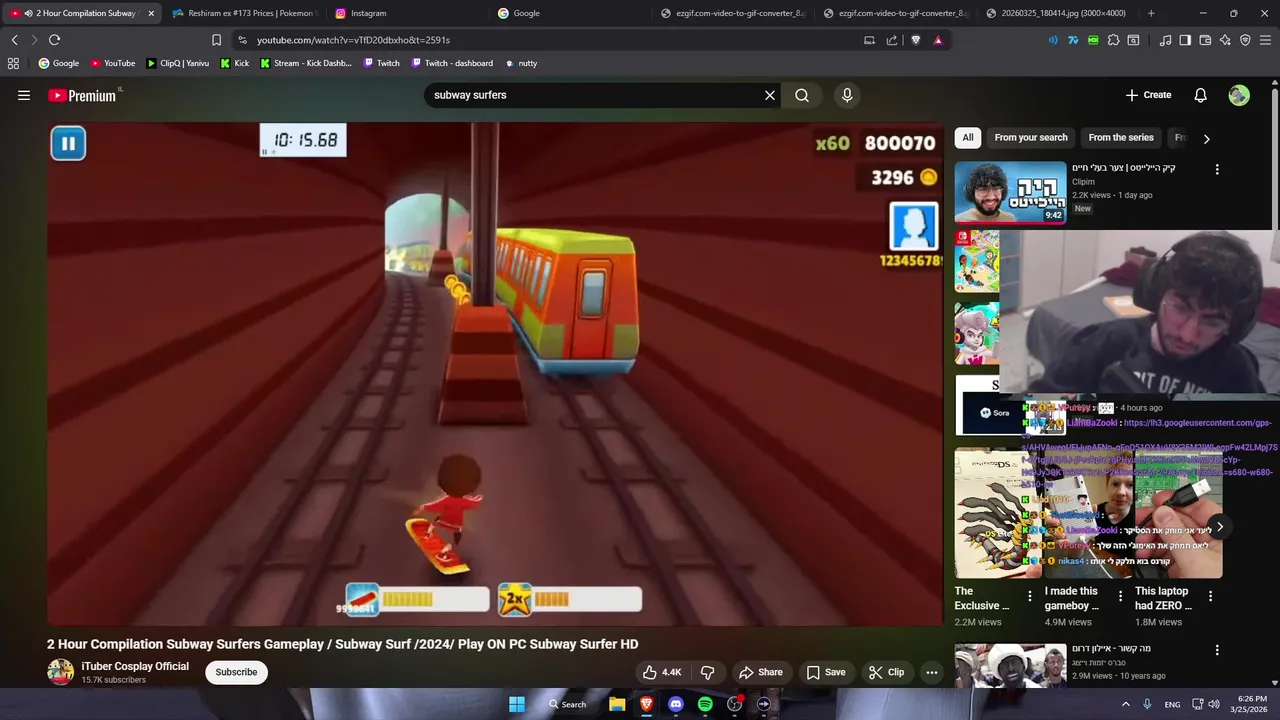Viewport: 1280px width, 720px height.
Task: Open Spotify from the taskbar
Action: click(x=705, y=704)
